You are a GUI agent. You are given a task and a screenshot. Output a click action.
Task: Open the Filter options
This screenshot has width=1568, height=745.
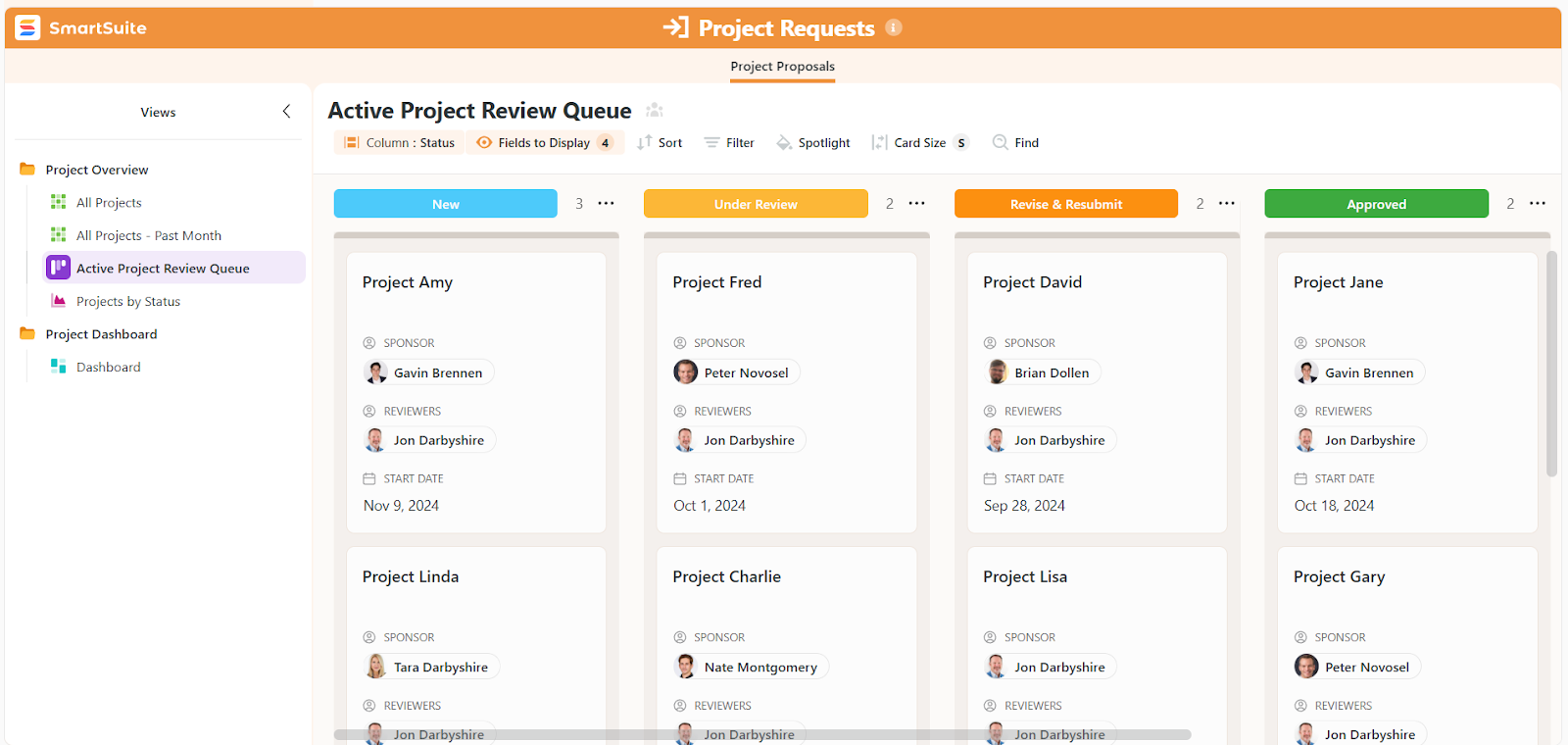pos(729,143)
